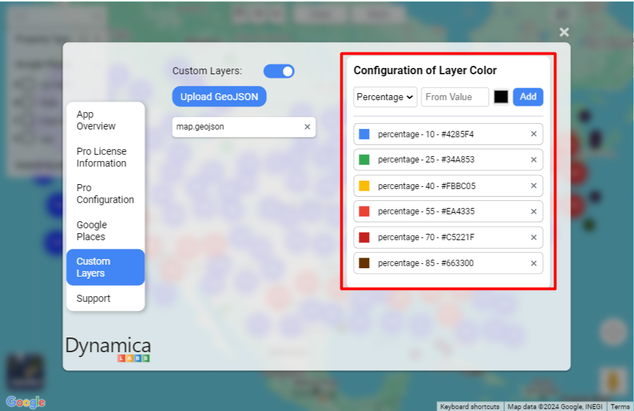Click the dark red #C5221F swatch
The height and width of the screenshot is (411, 634).
pyautogui.click(x=364, y=237)
